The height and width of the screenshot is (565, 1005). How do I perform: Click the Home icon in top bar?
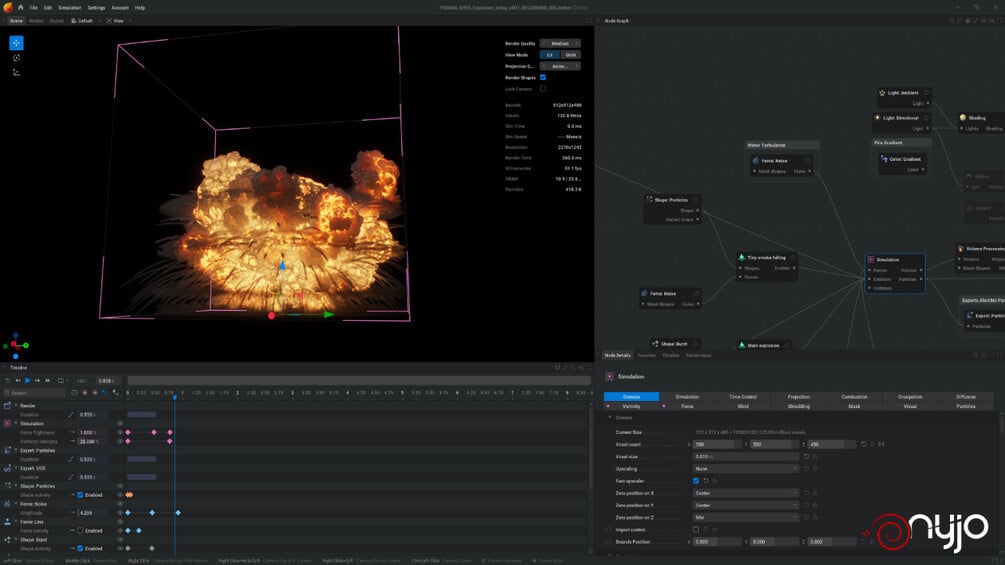(20, 7)
